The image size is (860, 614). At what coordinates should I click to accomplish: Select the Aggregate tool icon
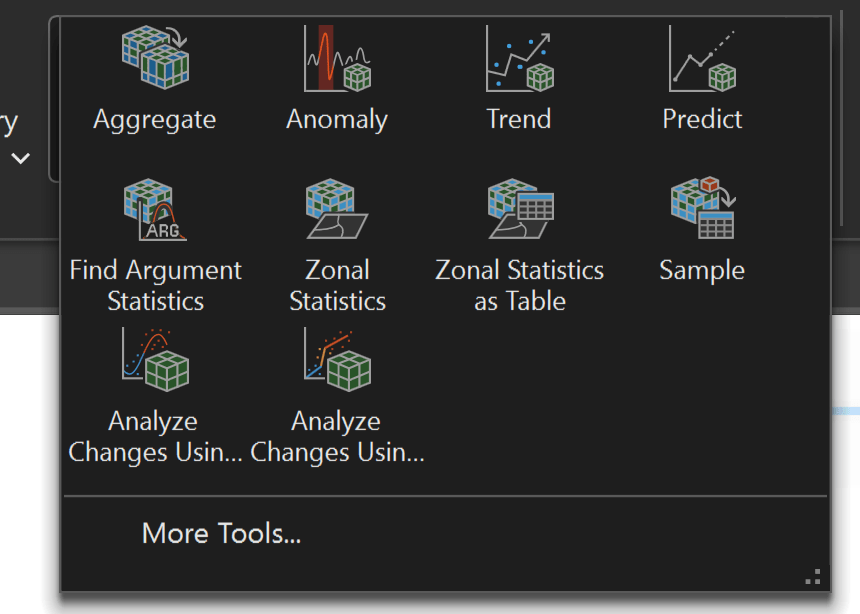click(x=155, y=58)
